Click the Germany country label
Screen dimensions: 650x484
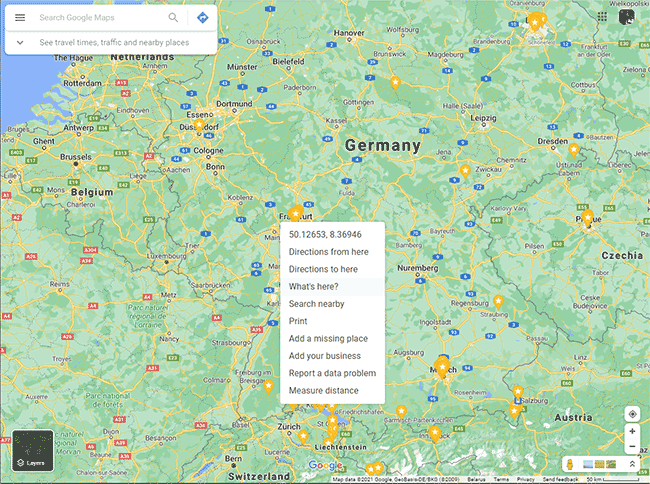click(383, 145)
